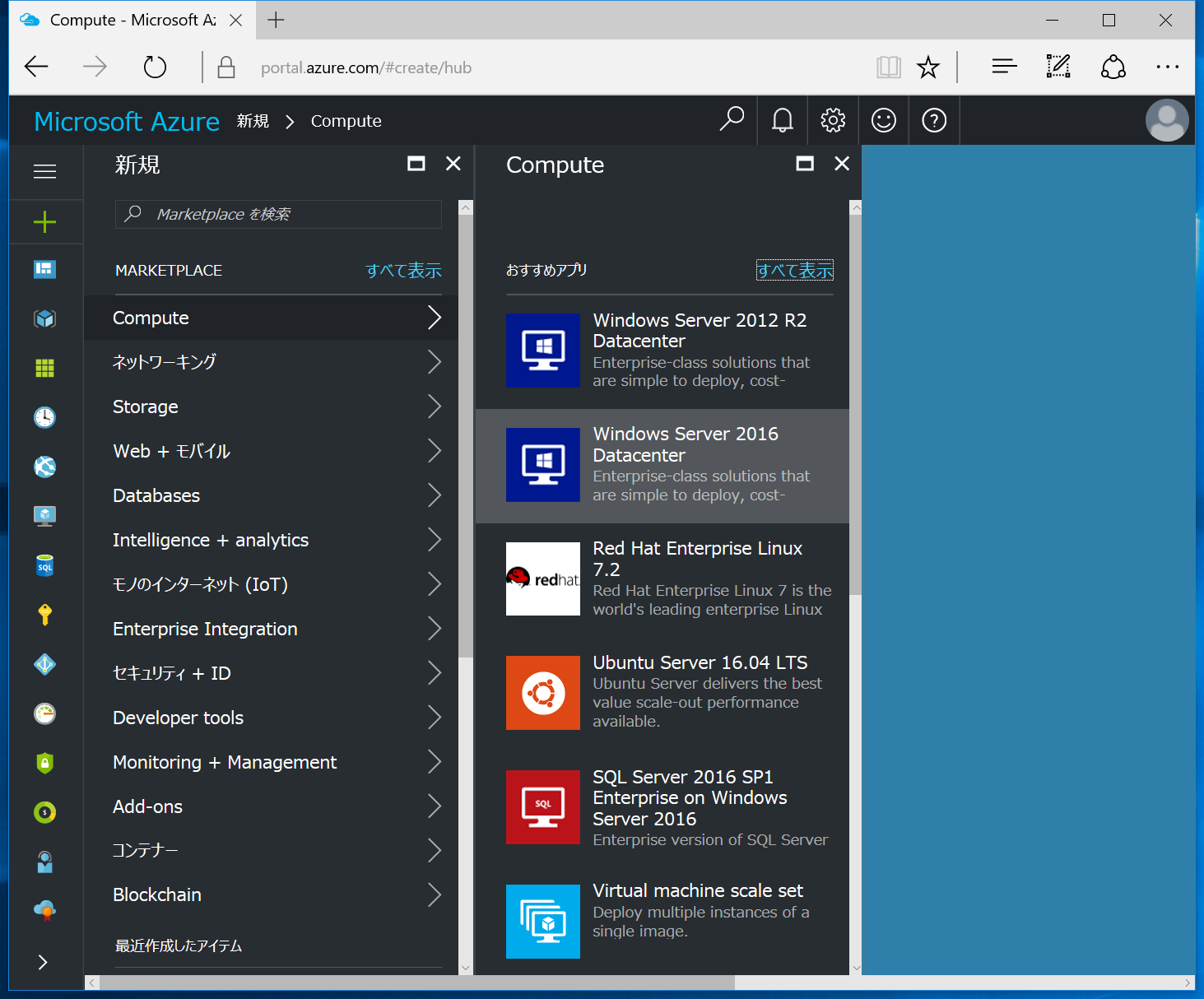Image resolution: width=1204 pixels, height=999 pixels.
Task: Expand コンテナー chevron
Action: click(x=435, y=850)
